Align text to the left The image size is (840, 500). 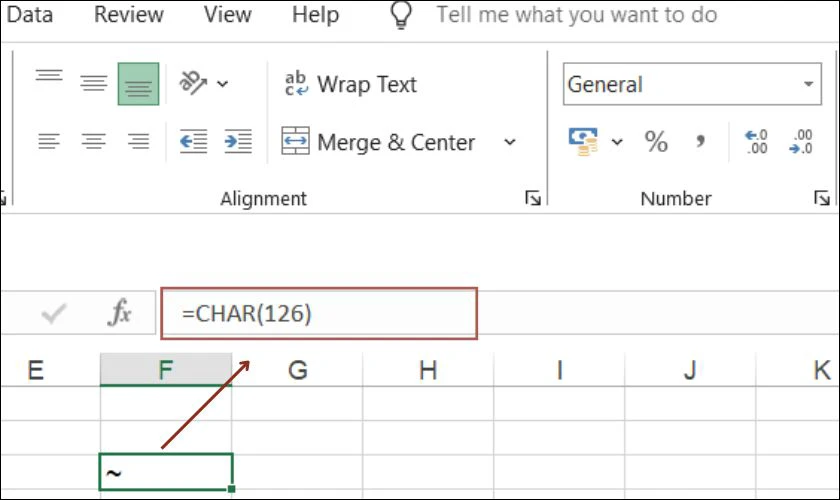pyautogui.click(x=49, y=141)
